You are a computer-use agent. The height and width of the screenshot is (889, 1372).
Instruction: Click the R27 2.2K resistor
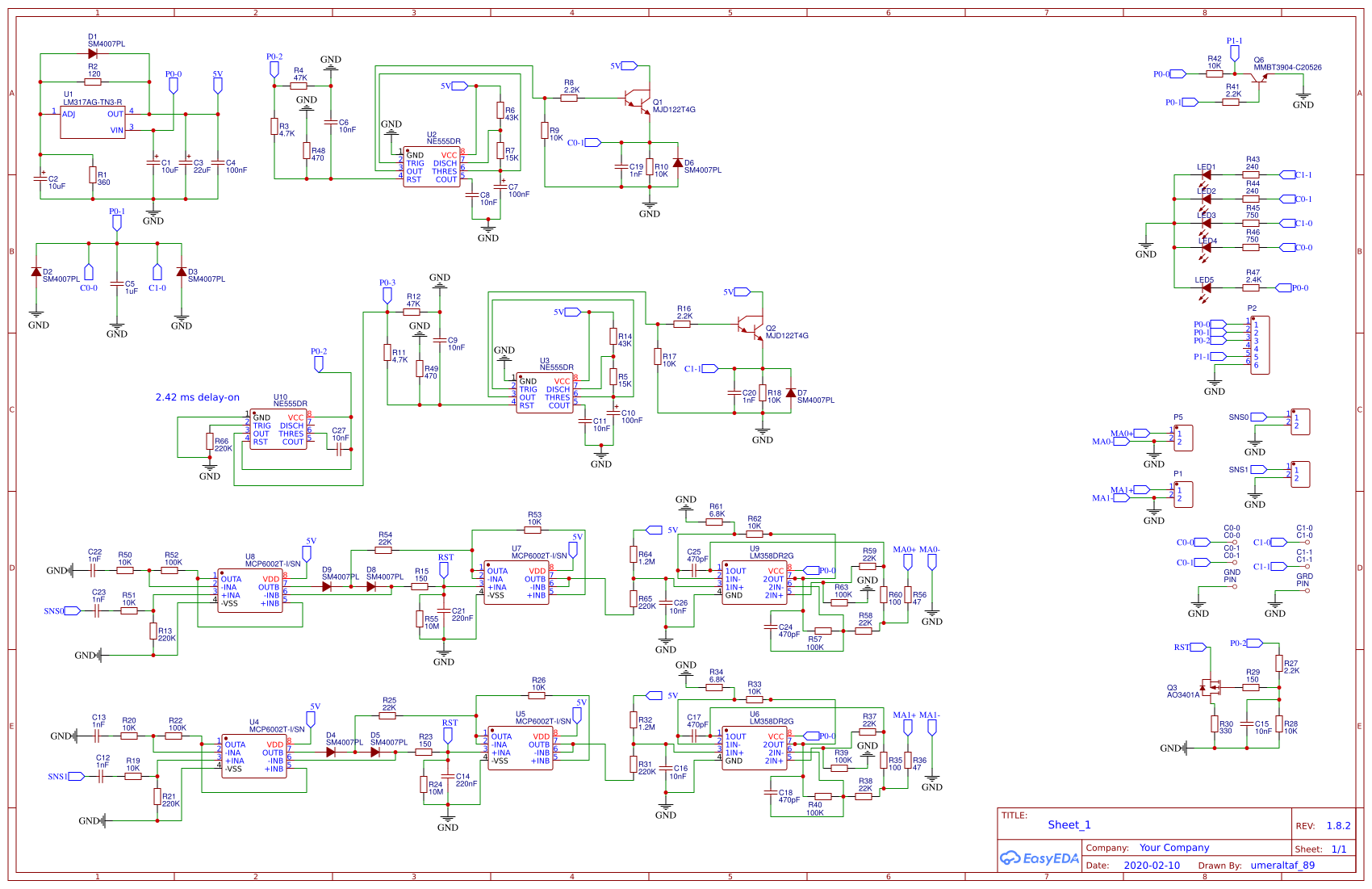pyautogui.click(x=1279, y=664)
